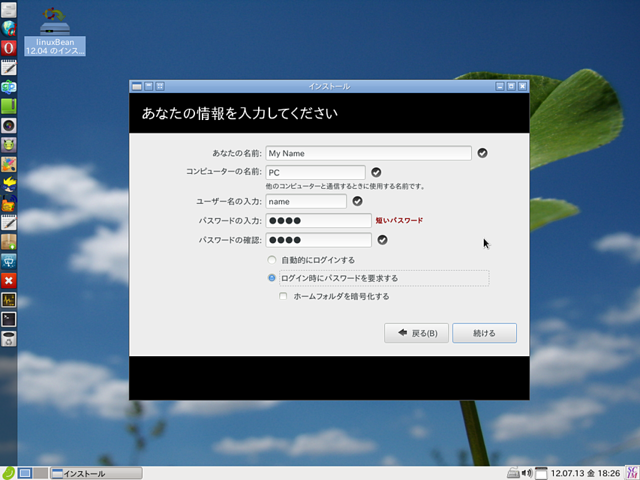Launch the camera lens dock icon
Image resolution: width=640 pixels, height=480 pixels.
[9, 126]
